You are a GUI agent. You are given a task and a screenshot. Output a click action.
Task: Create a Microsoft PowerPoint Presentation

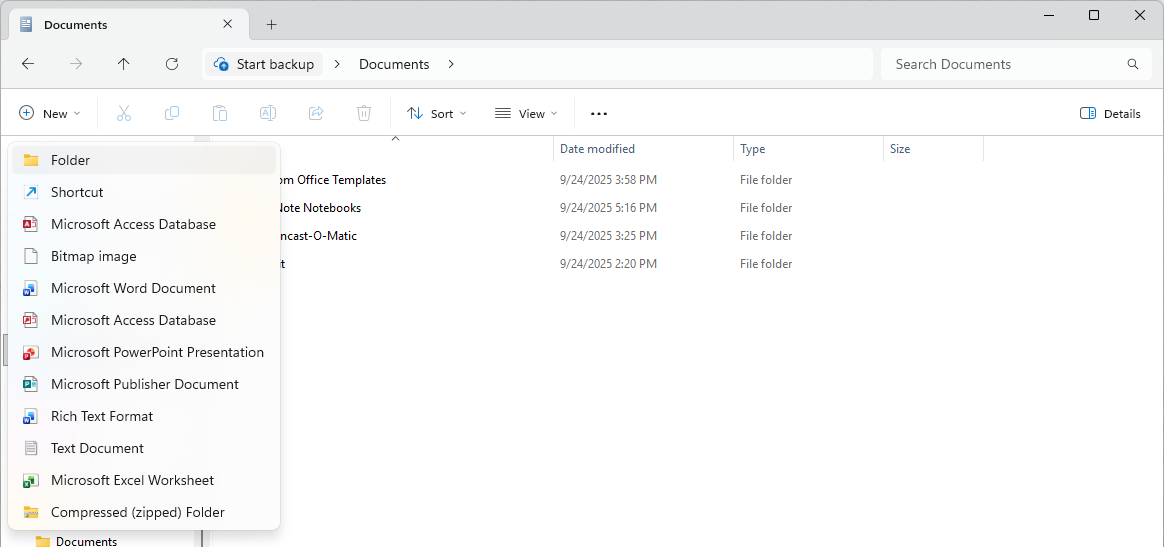coord(144,352)
